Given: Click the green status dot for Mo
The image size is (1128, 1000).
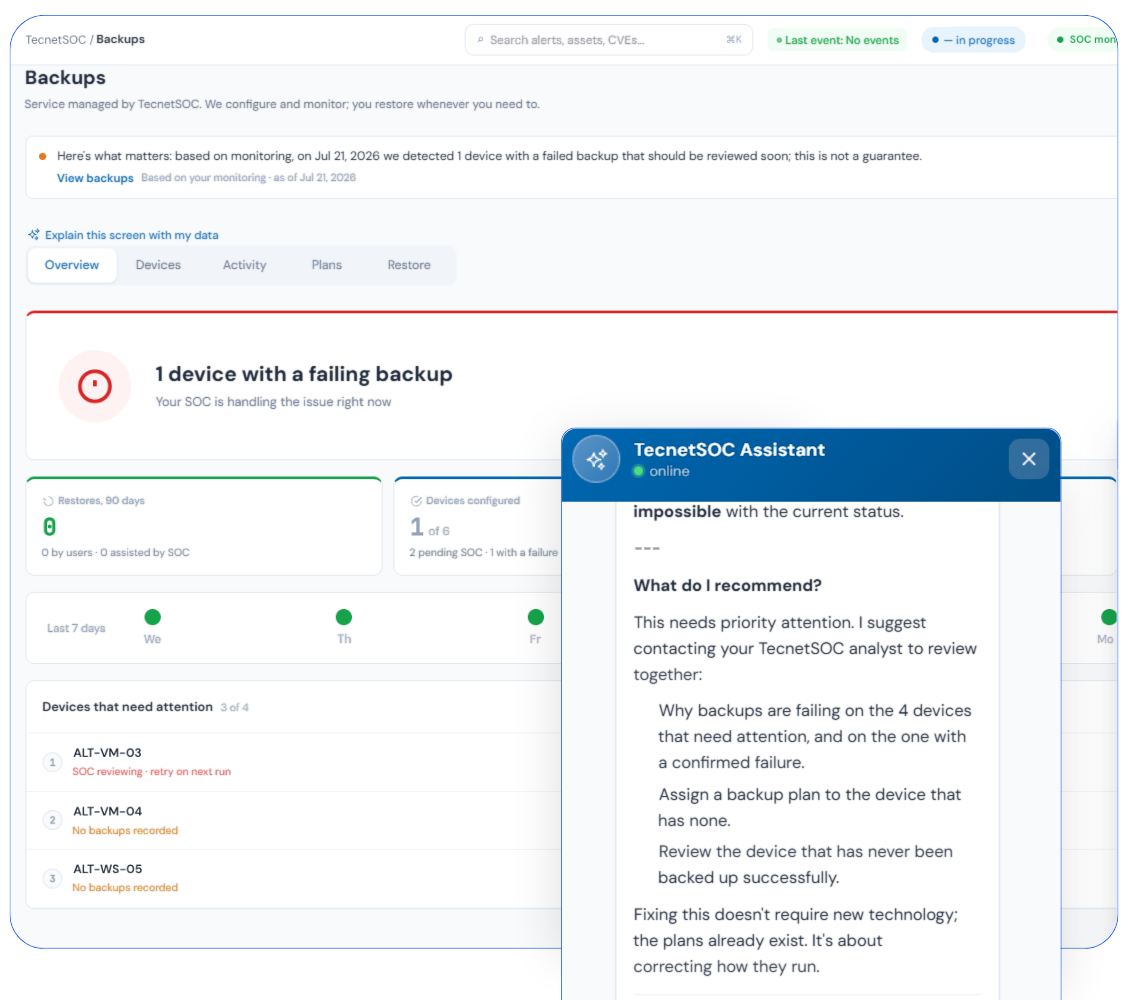Looking at the screenshot, I should pyautogui.click(x=1109, y=617).
